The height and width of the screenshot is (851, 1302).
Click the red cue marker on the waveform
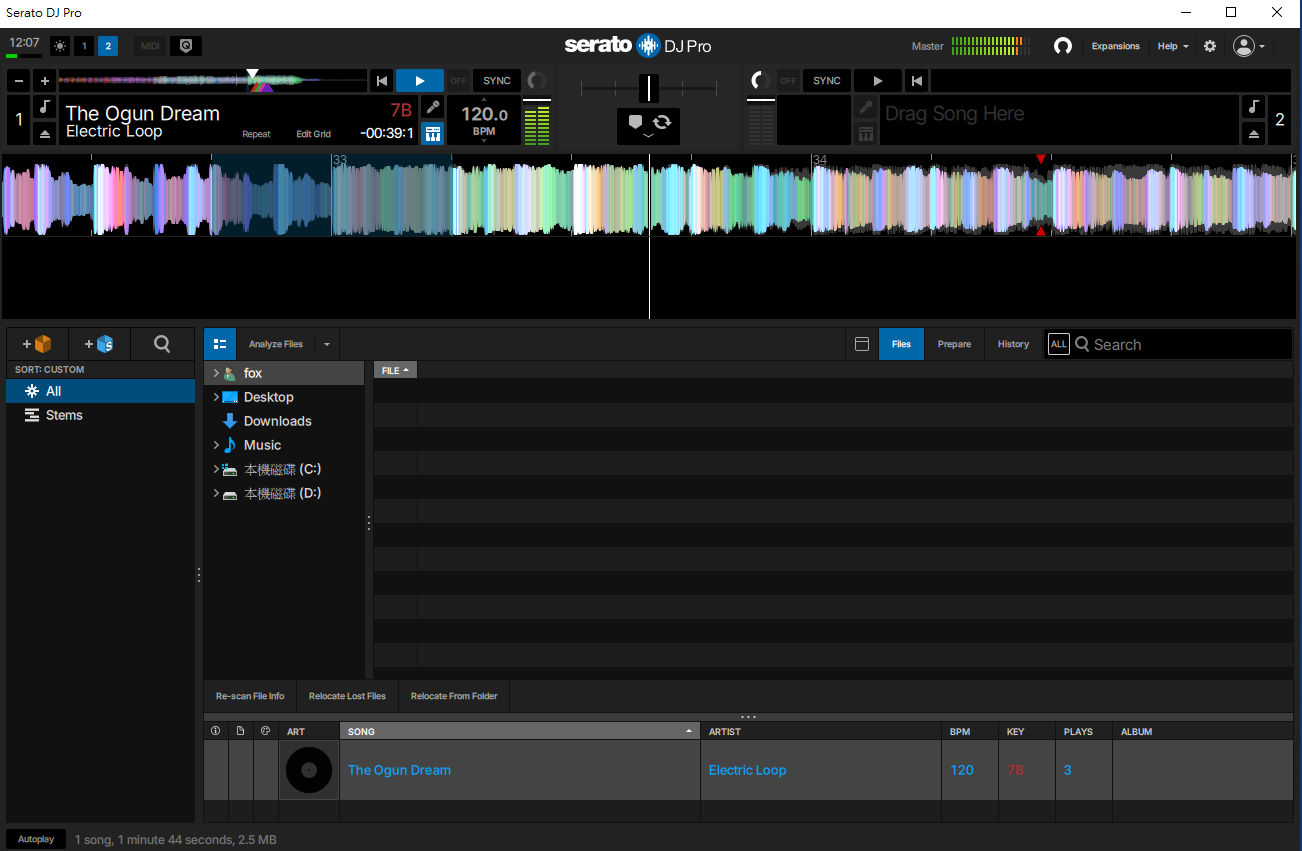(x=1041, y=159)
